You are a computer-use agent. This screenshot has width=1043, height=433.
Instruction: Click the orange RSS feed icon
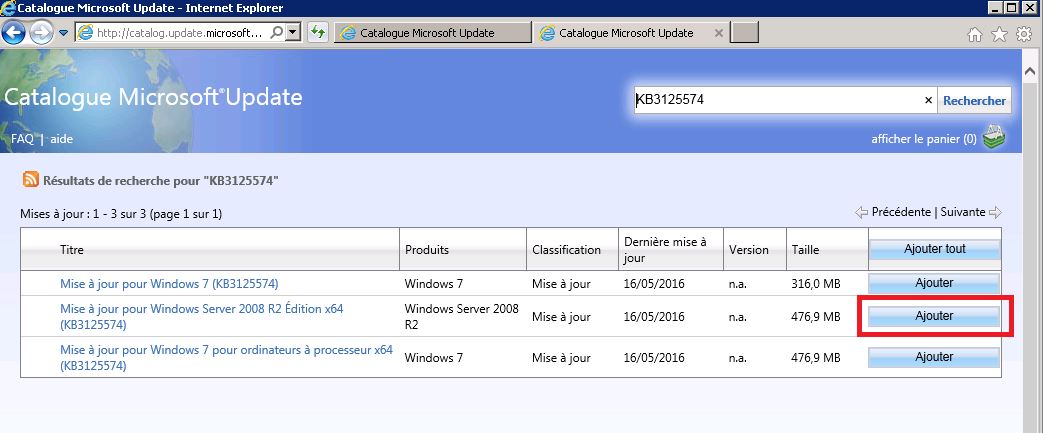tap(31, 179)
